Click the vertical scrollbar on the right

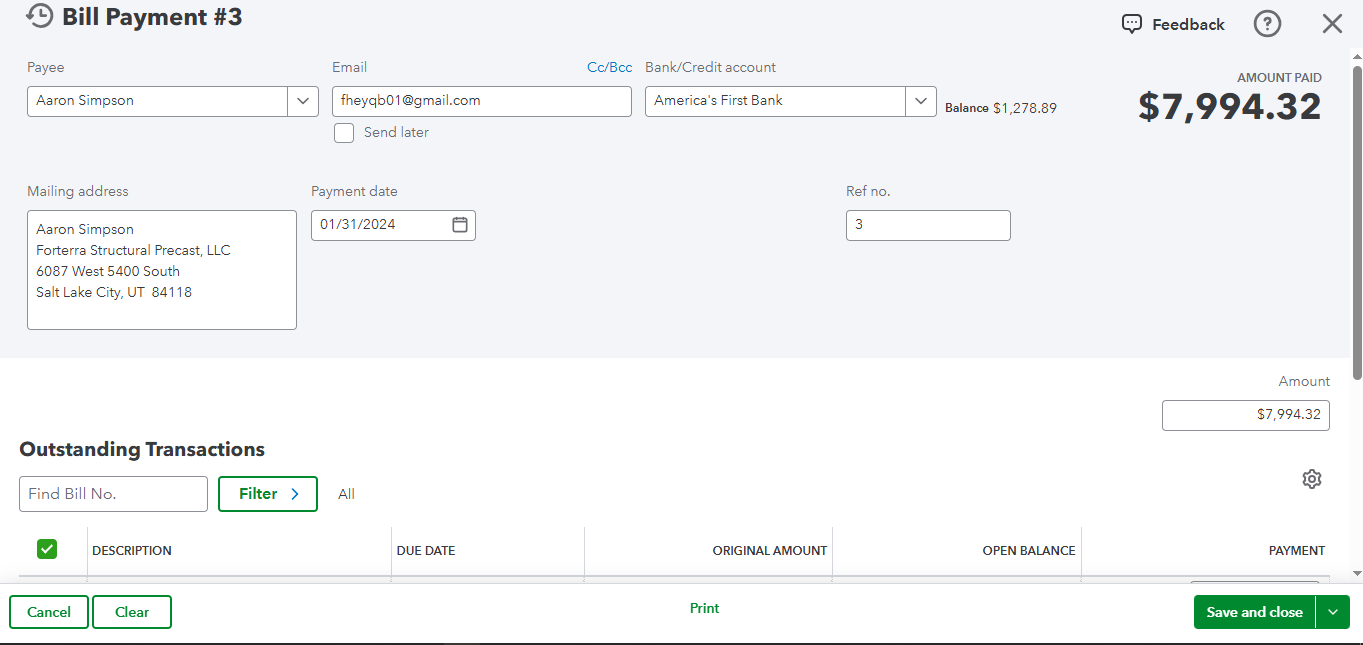point(1356,220)
